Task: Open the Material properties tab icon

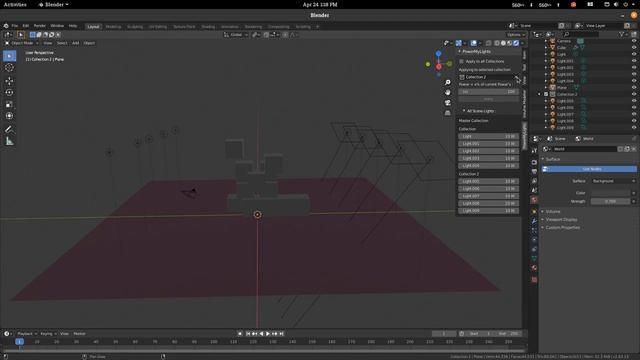Action: pyautogui.click(x=534, y=268)
